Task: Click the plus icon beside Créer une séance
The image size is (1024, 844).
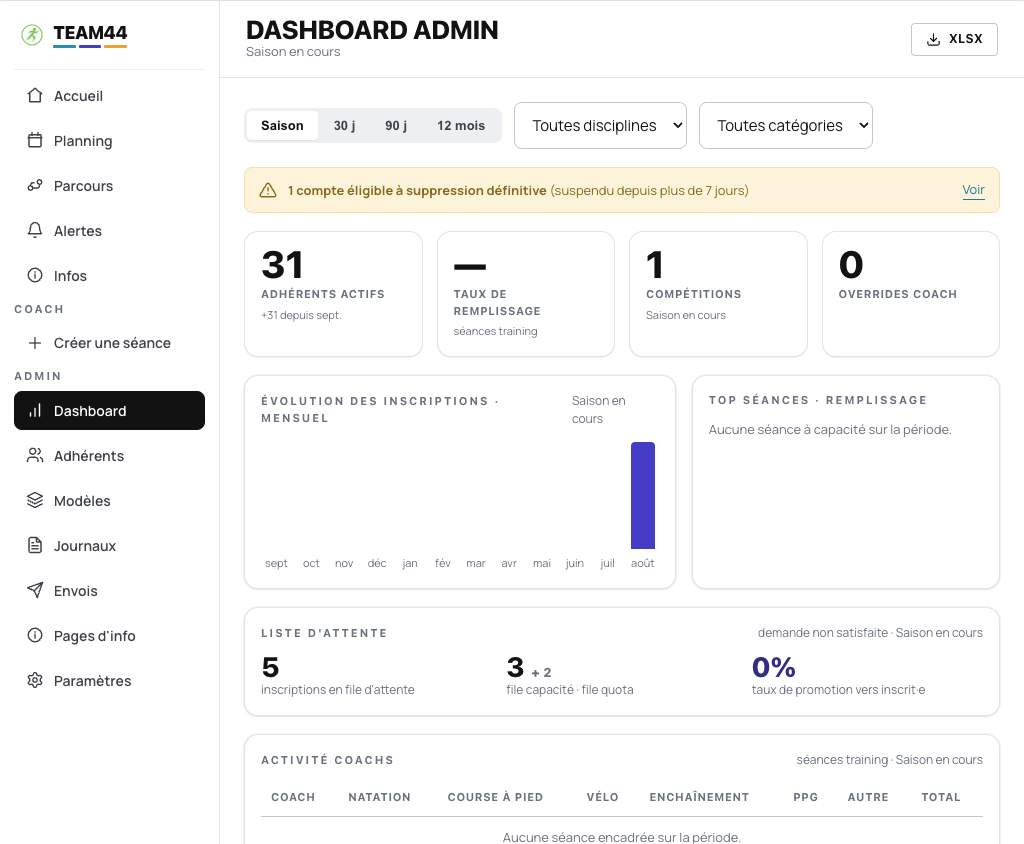Action: point(35,343)
